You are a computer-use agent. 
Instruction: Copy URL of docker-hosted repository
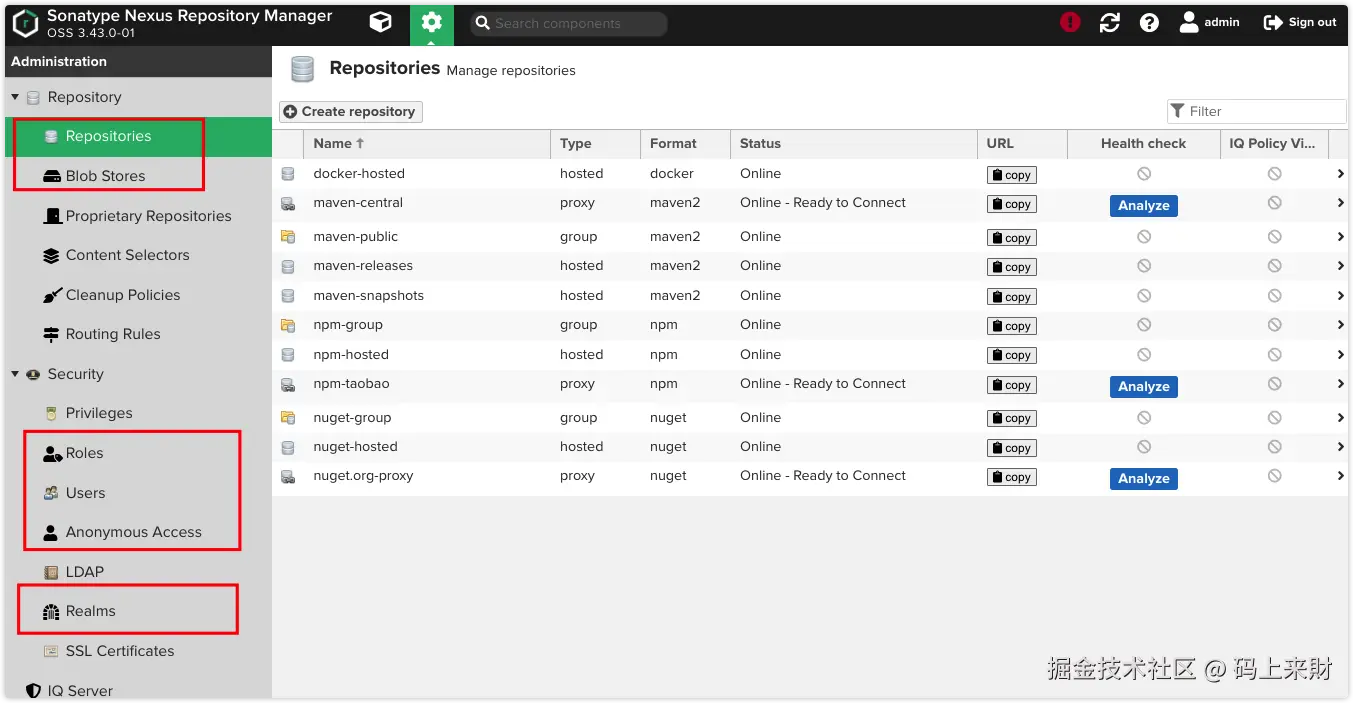1011,175
